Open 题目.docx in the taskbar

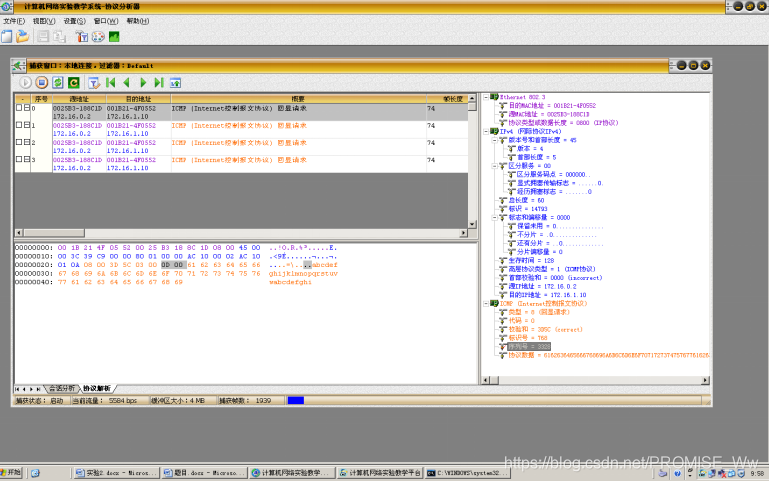[x=205, y=473]
